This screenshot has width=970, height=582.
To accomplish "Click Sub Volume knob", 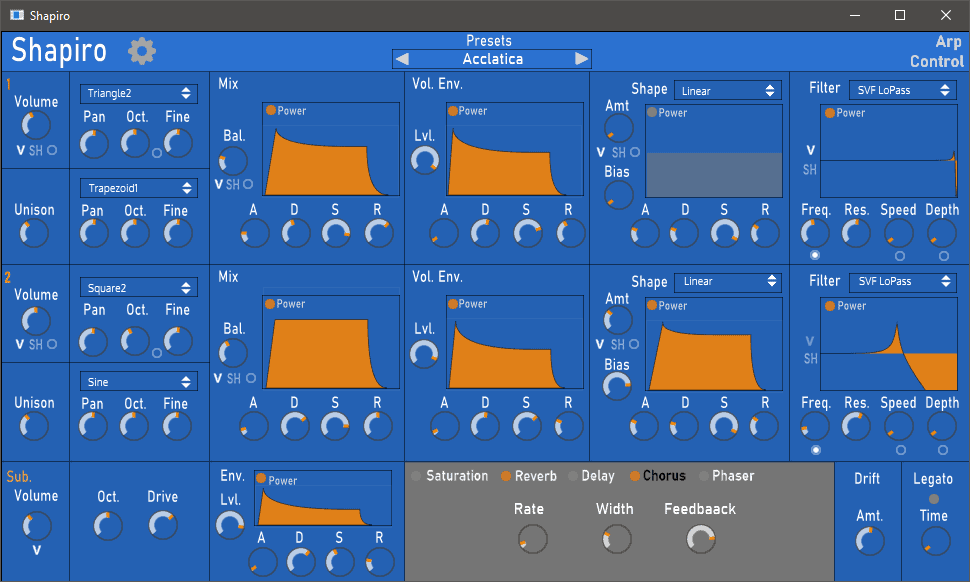I will click(x=36, y=526).
